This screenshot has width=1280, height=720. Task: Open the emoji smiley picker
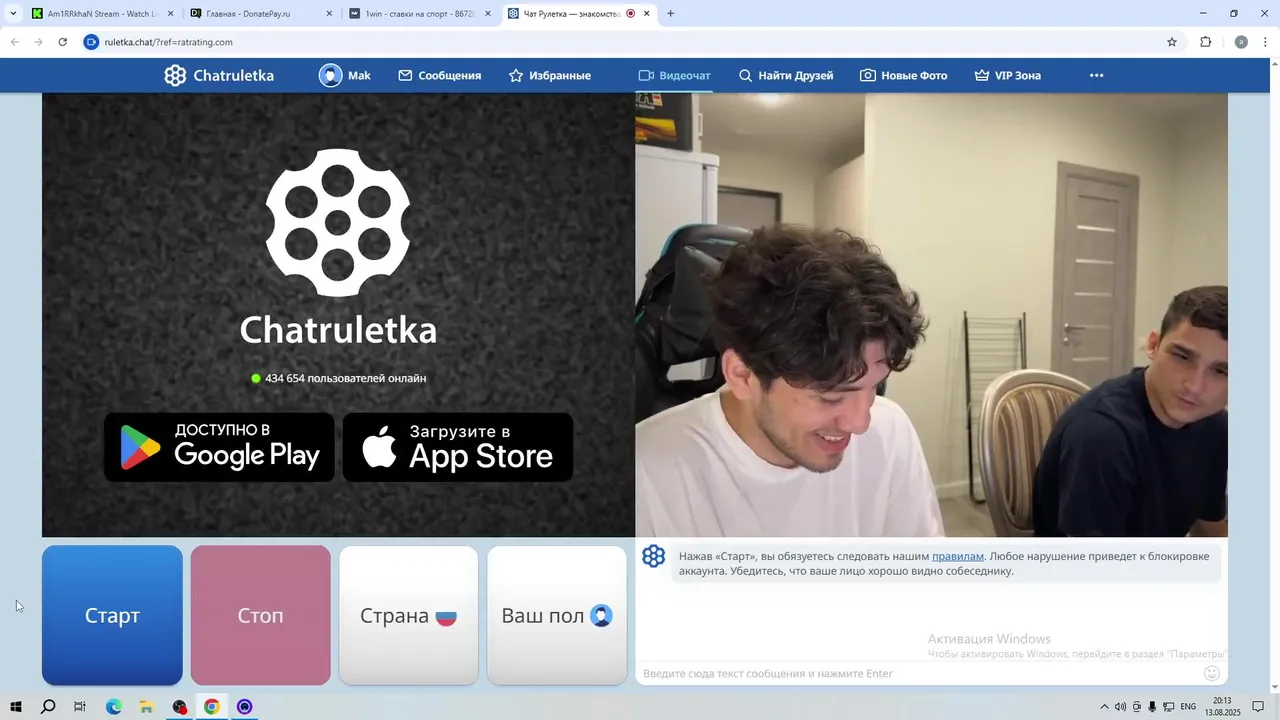[1212, 673]
